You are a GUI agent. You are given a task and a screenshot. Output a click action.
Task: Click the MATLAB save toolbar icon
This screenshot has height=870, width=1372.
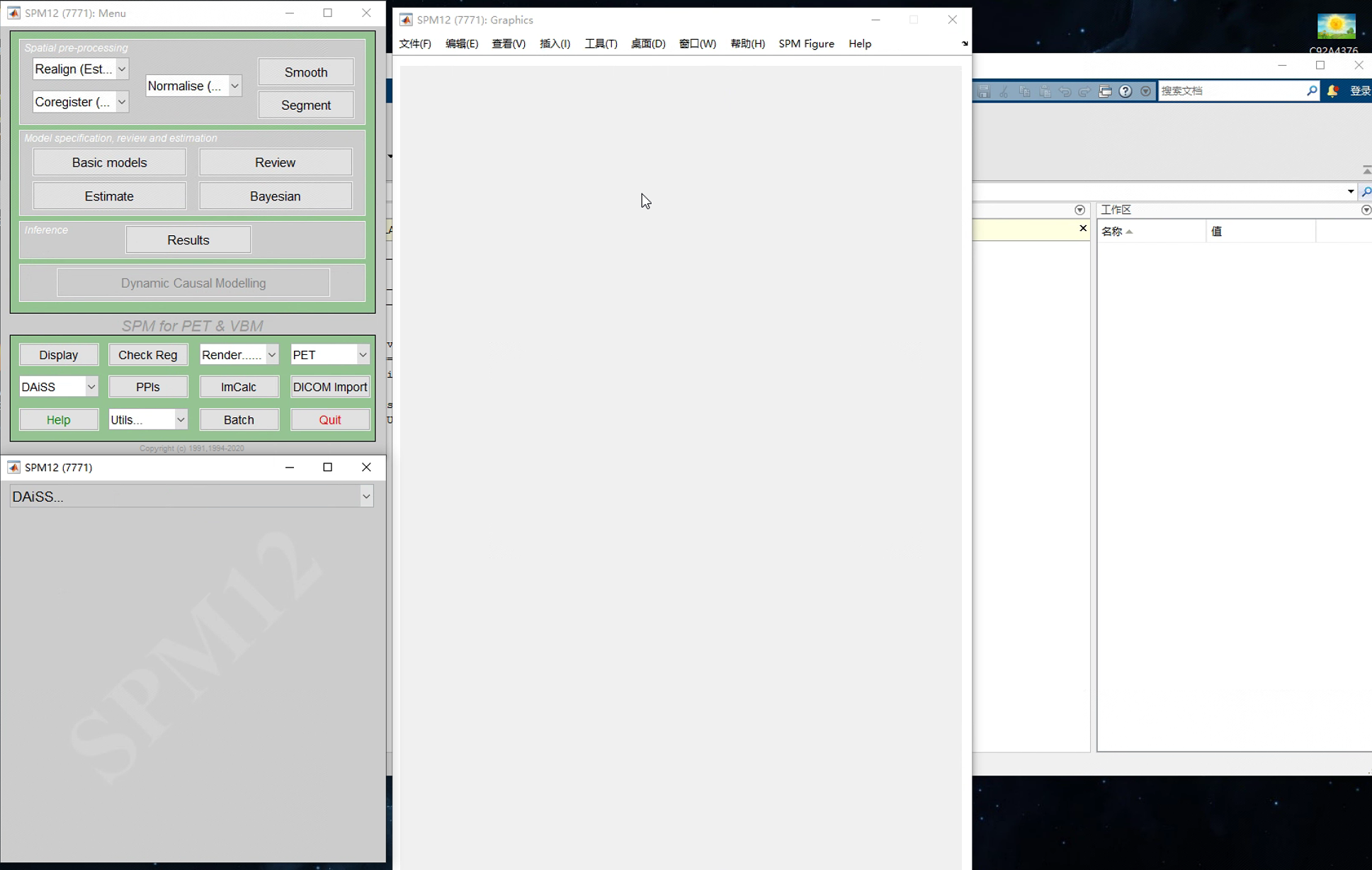point(983,91)
